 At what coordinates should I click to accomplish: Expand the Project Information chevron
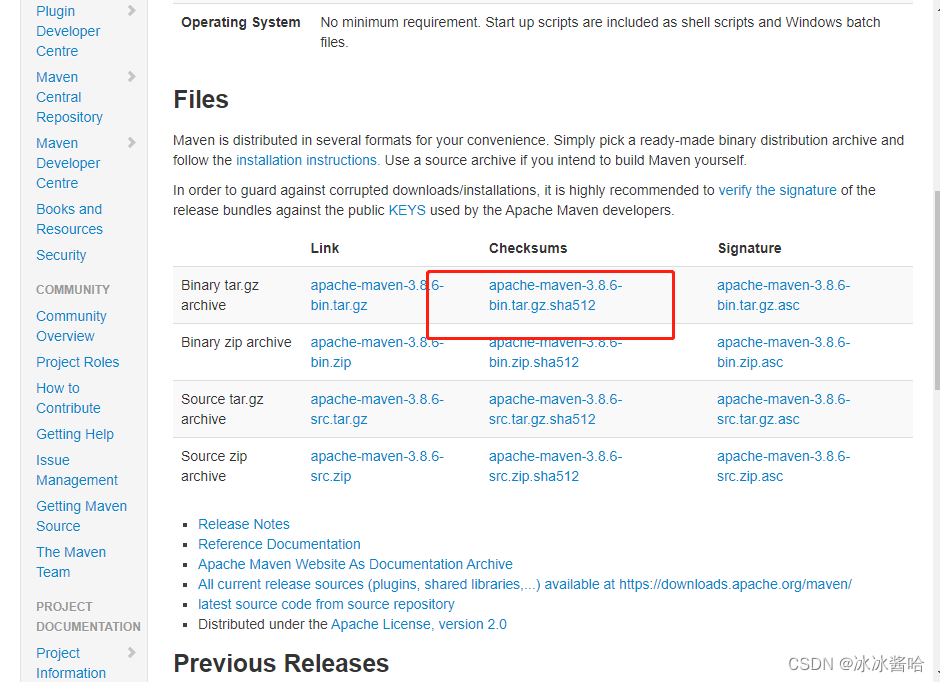pyautogui.click(x=132, y=653)
